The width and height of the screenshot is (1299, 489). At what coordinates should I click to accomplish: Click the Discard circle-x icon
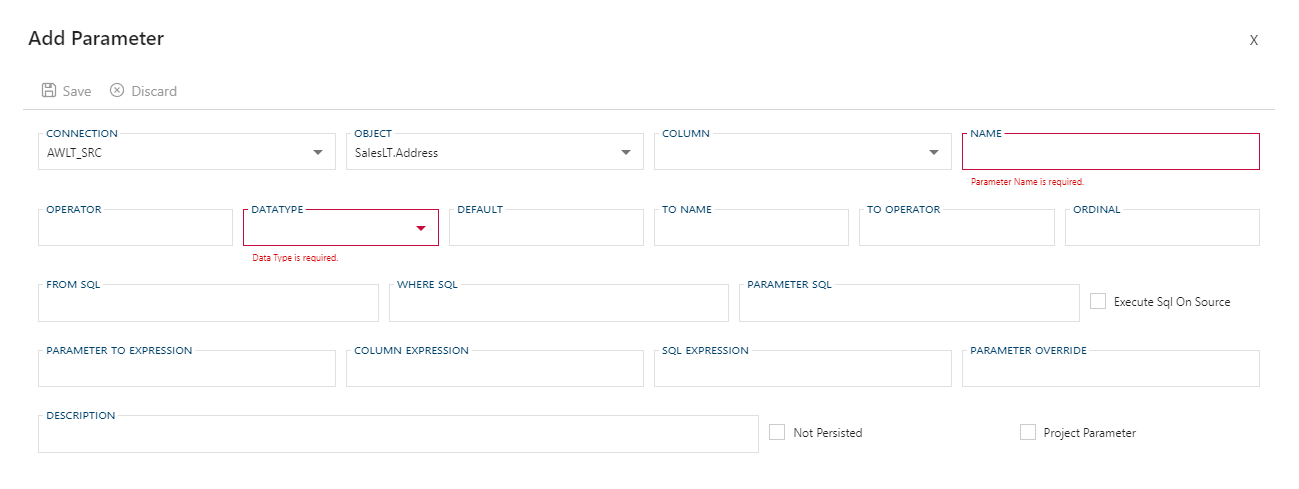click(x=117, y=91)
